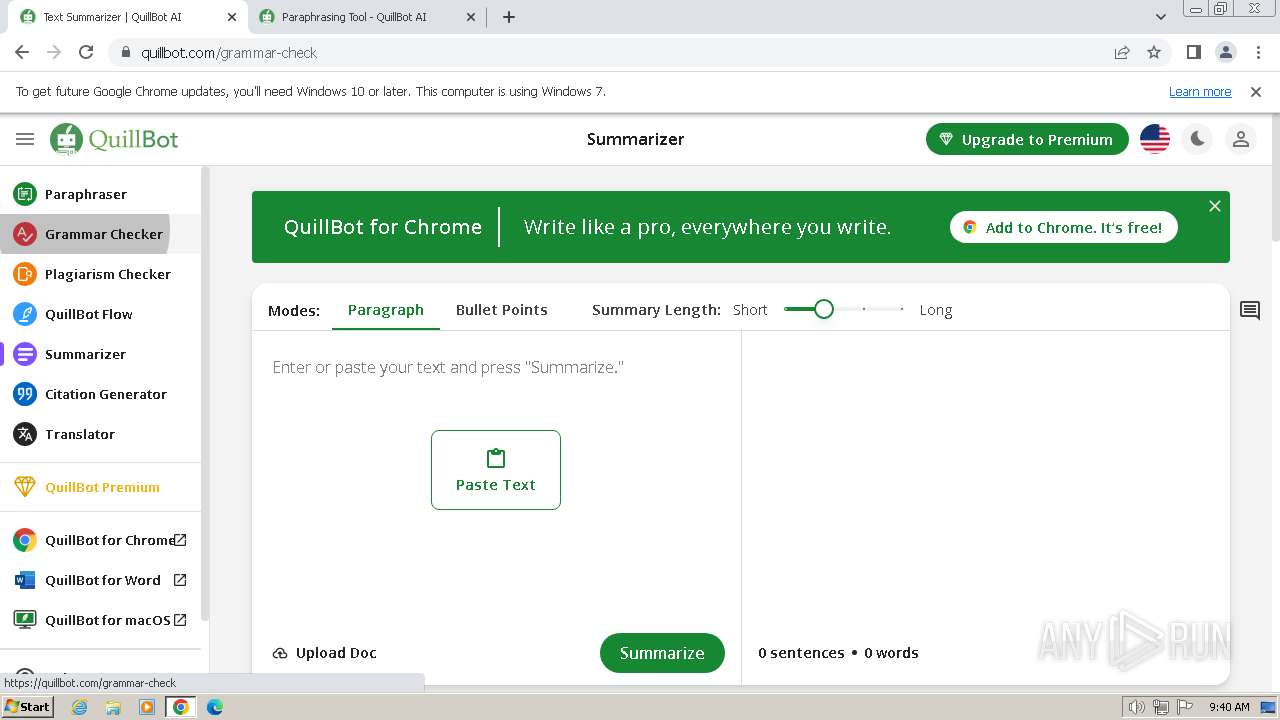Open QuillBot Premium diamond link
Viewport: 1280px width, 720px height.
coord(100,487)
